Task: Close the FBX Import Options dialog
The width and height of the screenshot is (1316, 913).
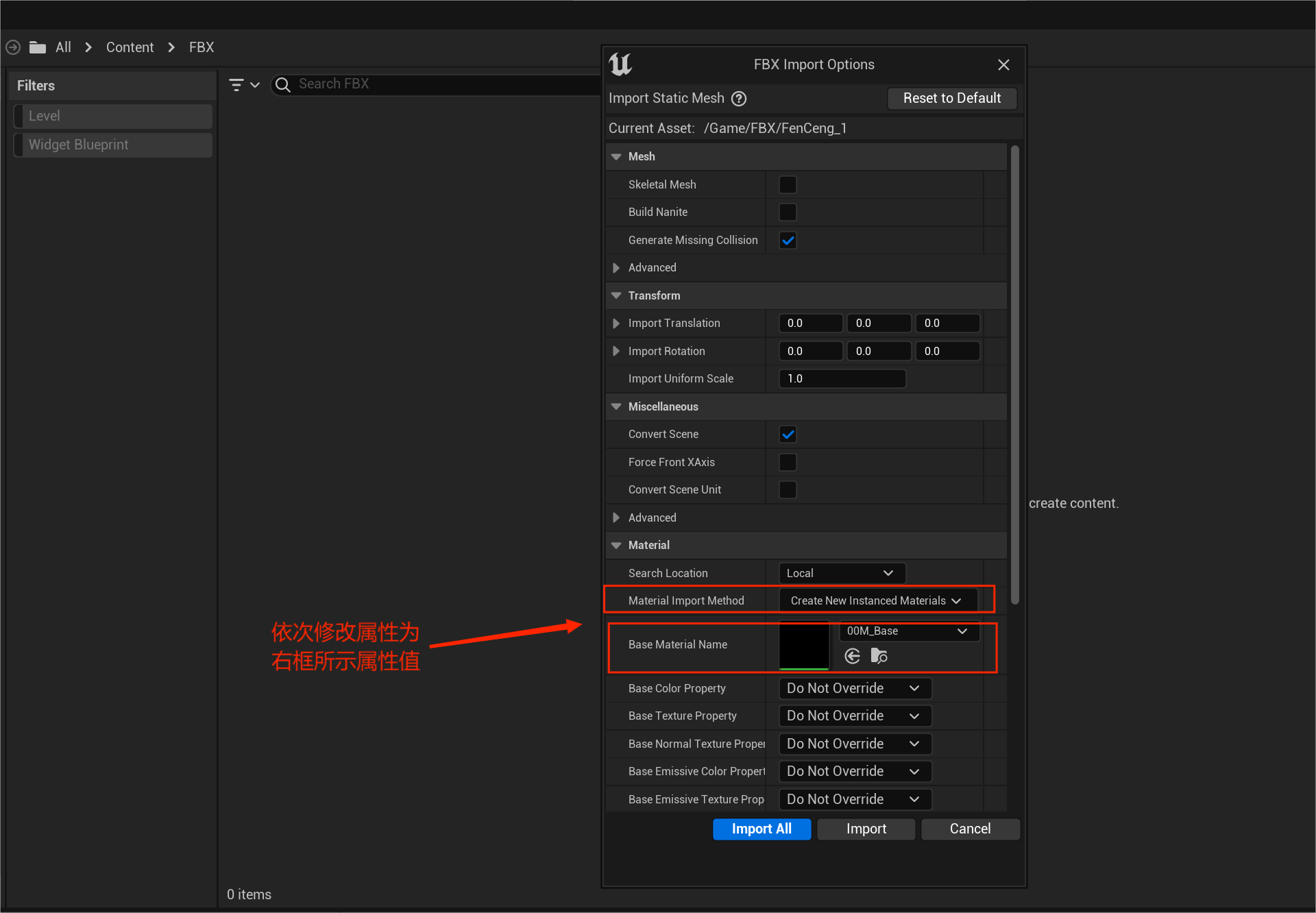Action: coord(1003,64)
